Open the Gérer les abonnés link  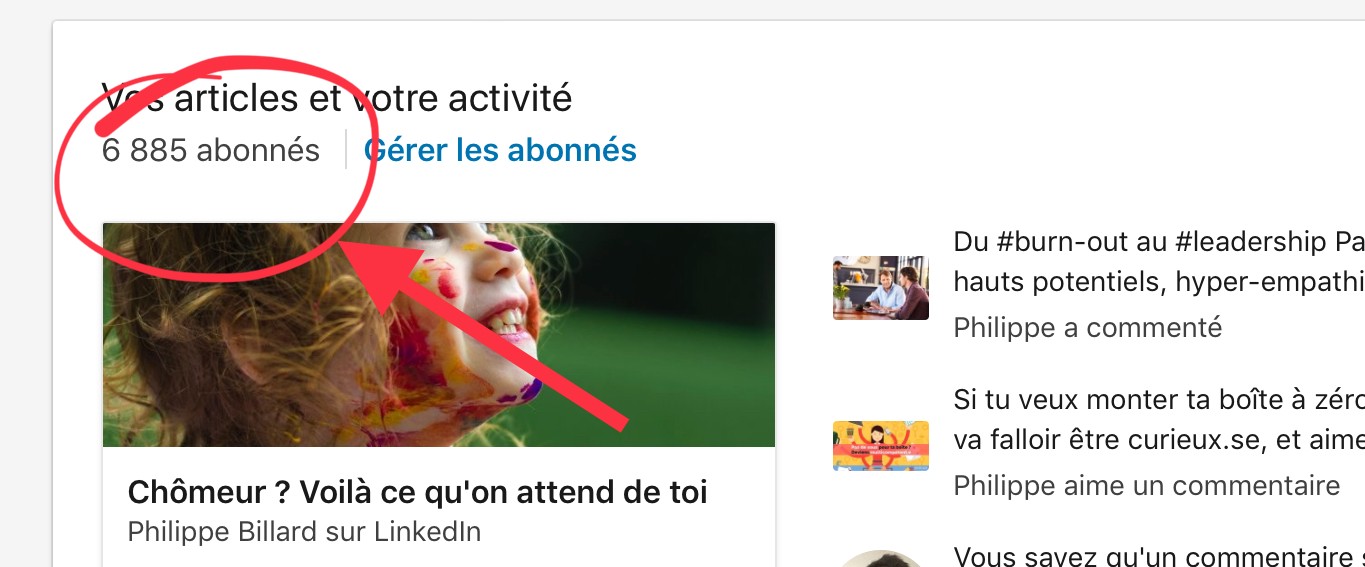click(x=500, y=151)
